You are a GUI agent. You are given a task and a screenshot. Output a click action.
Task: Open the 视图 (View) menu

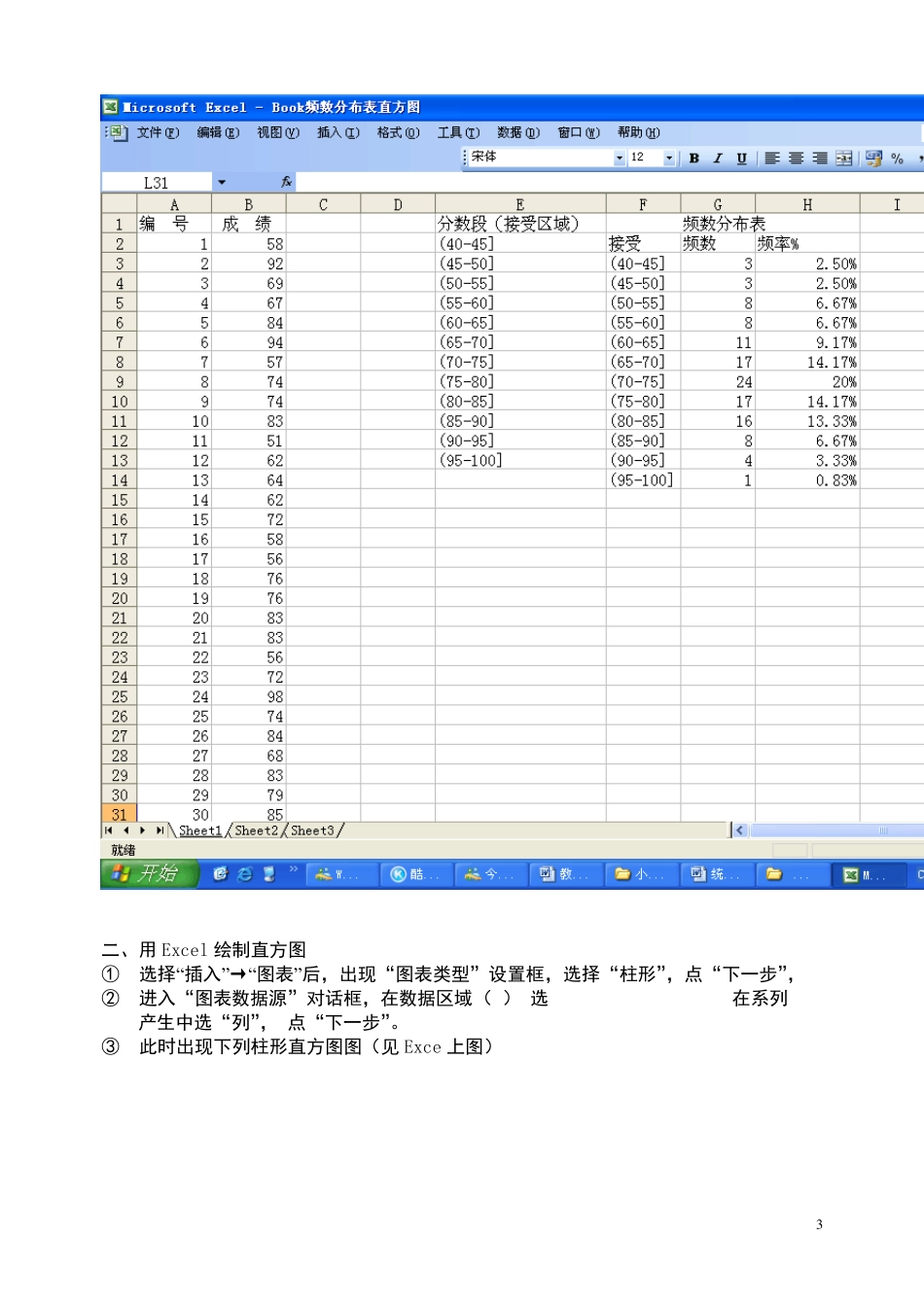[278, 132]
